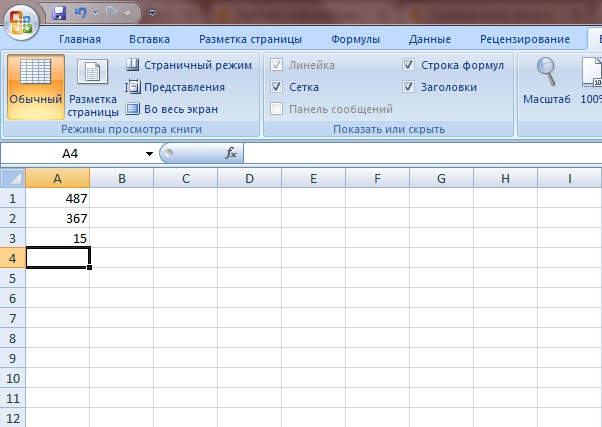Enable Страничный режим page break view
602x427 pixels.
(188, 65)
